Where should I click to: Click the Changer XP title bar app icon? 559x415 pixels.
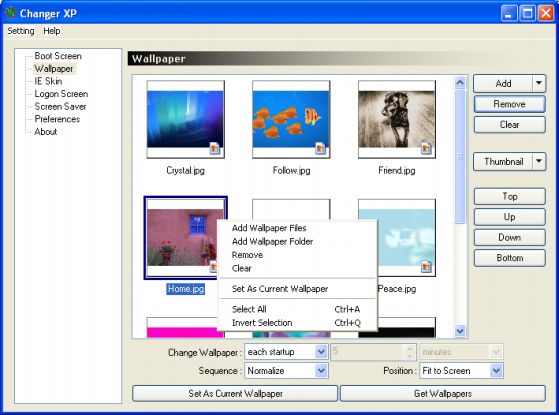coord(11,13)
